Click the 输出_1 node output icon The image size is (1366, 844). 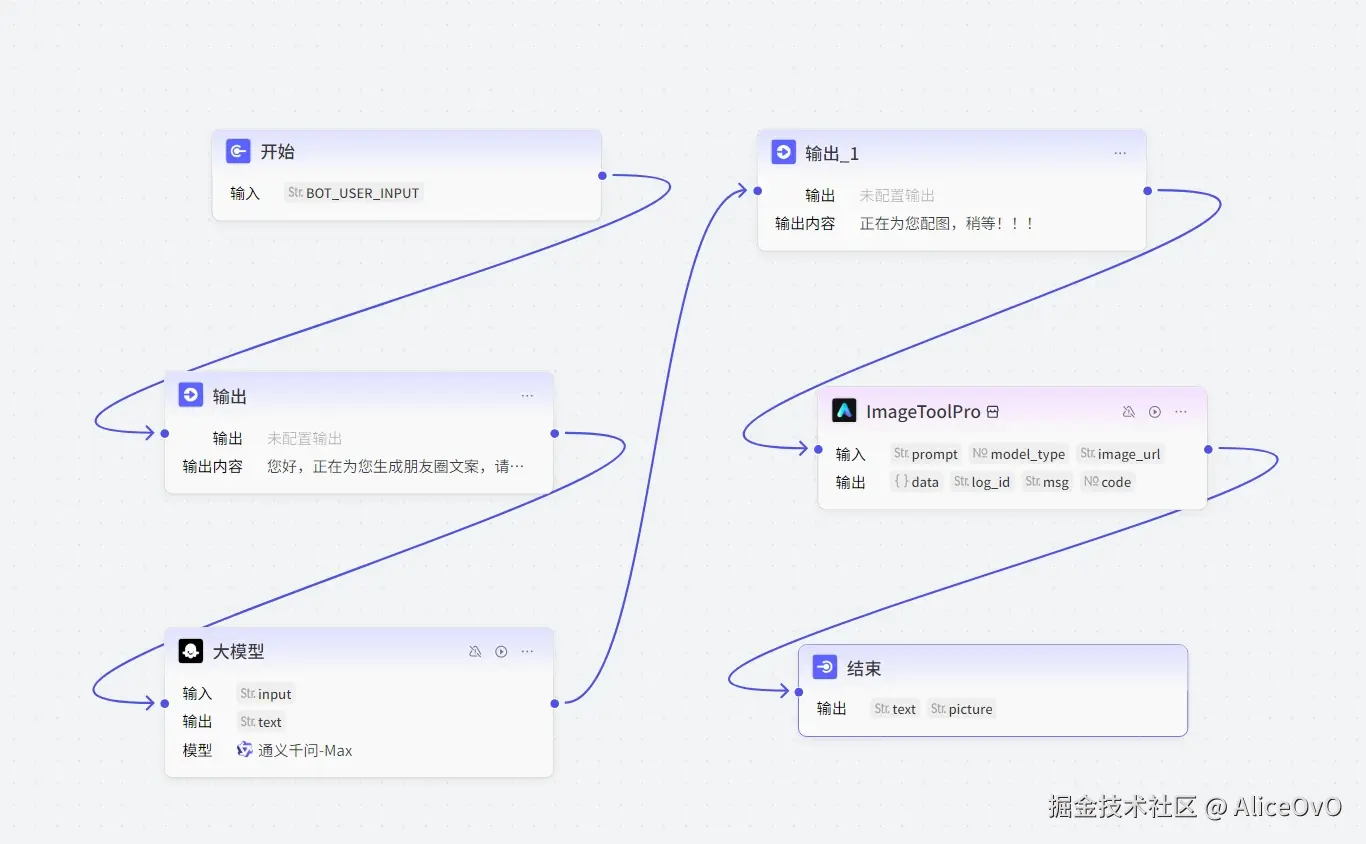[x=783, y=151]
